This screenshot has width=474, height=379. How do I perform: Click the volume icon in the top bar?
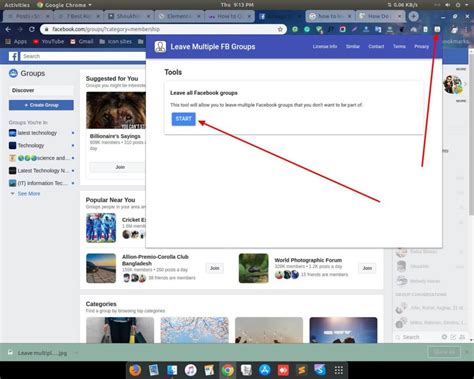click(448, 5)
